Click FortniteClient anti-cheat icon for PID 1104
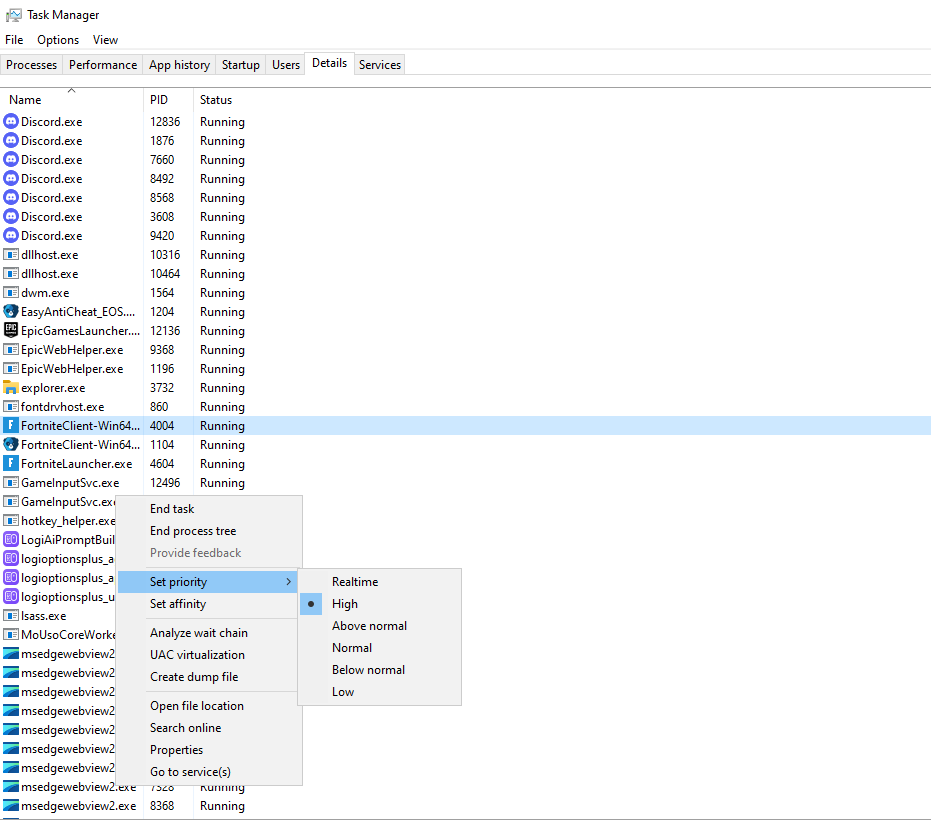Image resolution: width=931 pixels, height=825 pixels. [x=11, y=445]
